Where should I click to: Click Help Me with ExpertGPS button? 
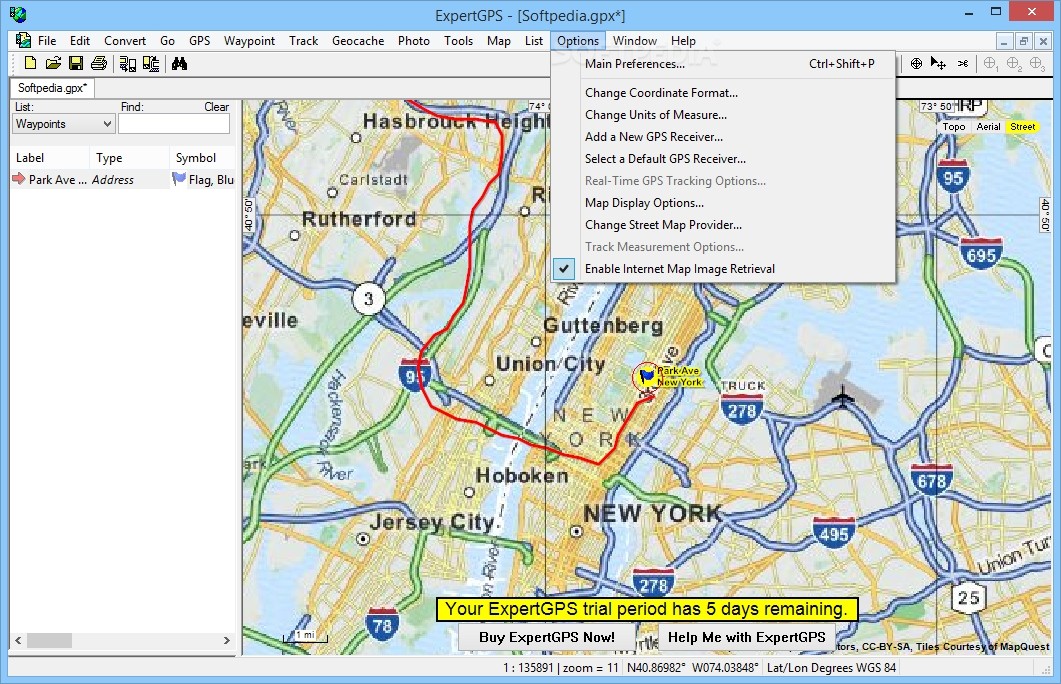[x=746, y=637]
